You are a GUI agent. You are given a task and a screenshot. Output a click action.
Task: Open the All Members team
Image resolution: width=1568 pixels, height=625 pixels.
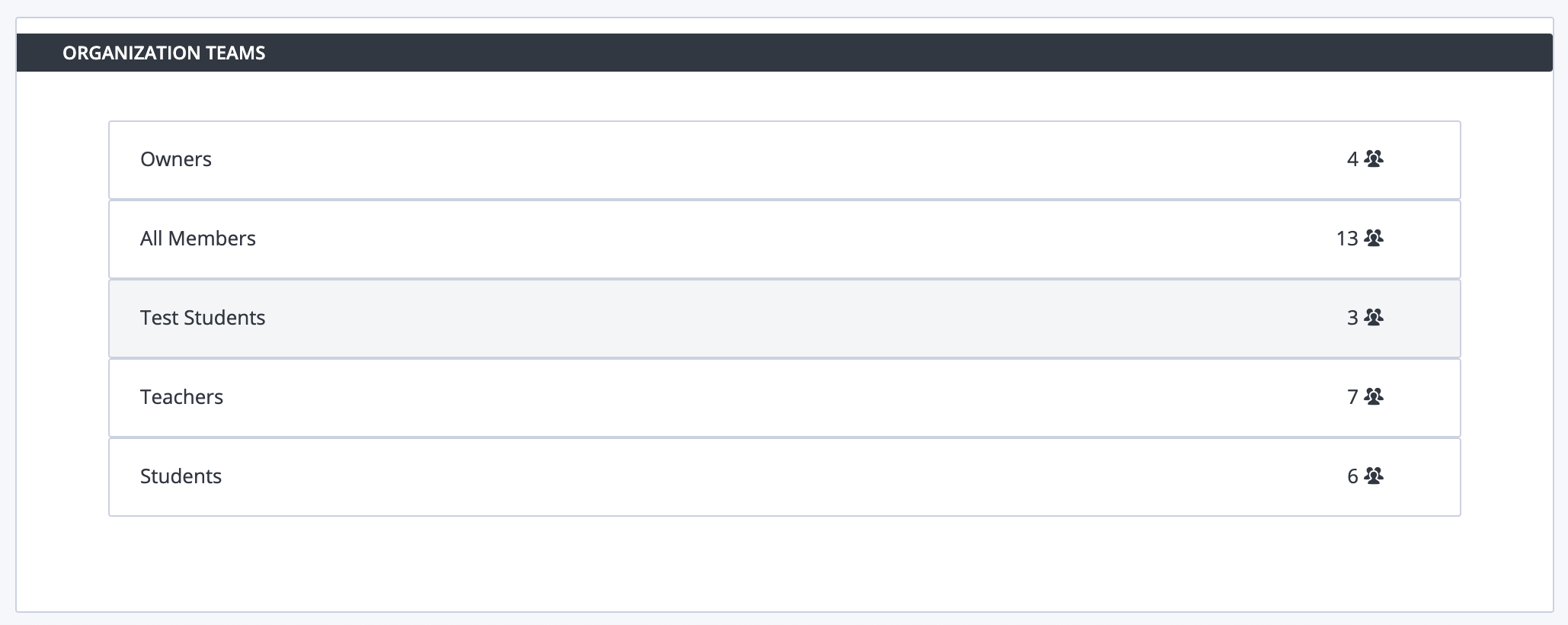(x=198, y=239)
